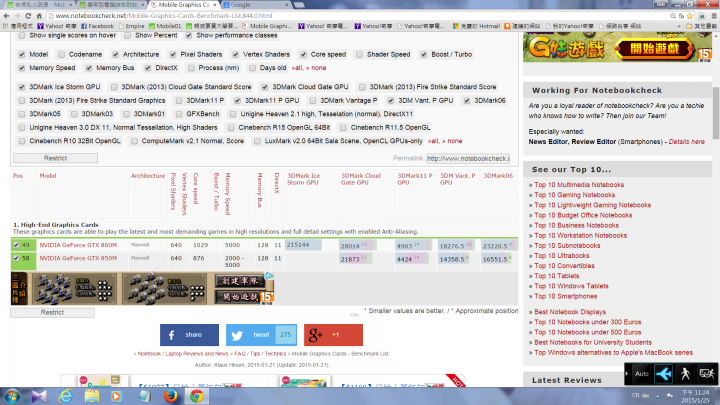Viewport: 720px width, 405px height.
Task: Click the Google Plus +1 button
Action: (x=333, y=335)
